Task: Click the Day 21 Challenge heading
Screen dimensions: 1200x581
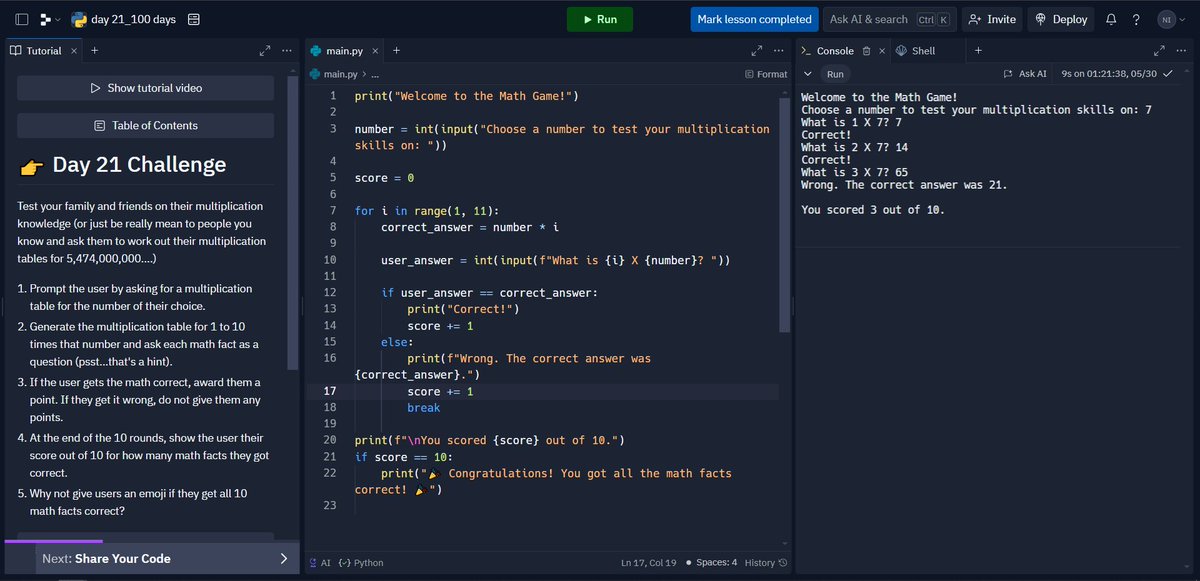Action: tap(139, 165)
